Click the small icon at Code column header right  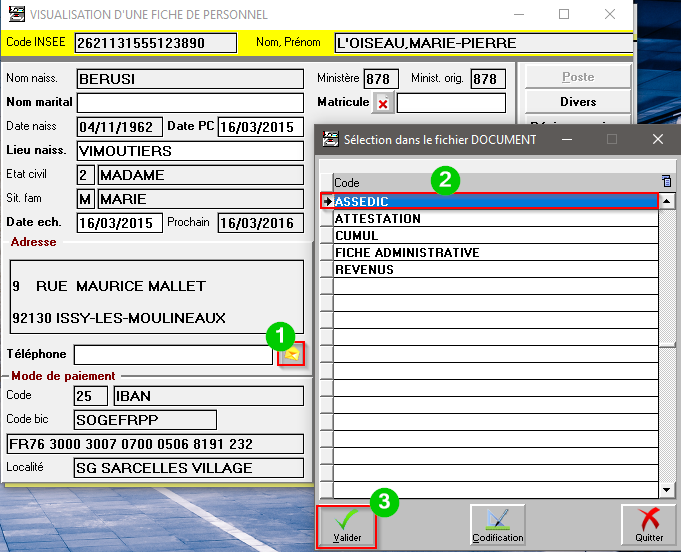667,182
